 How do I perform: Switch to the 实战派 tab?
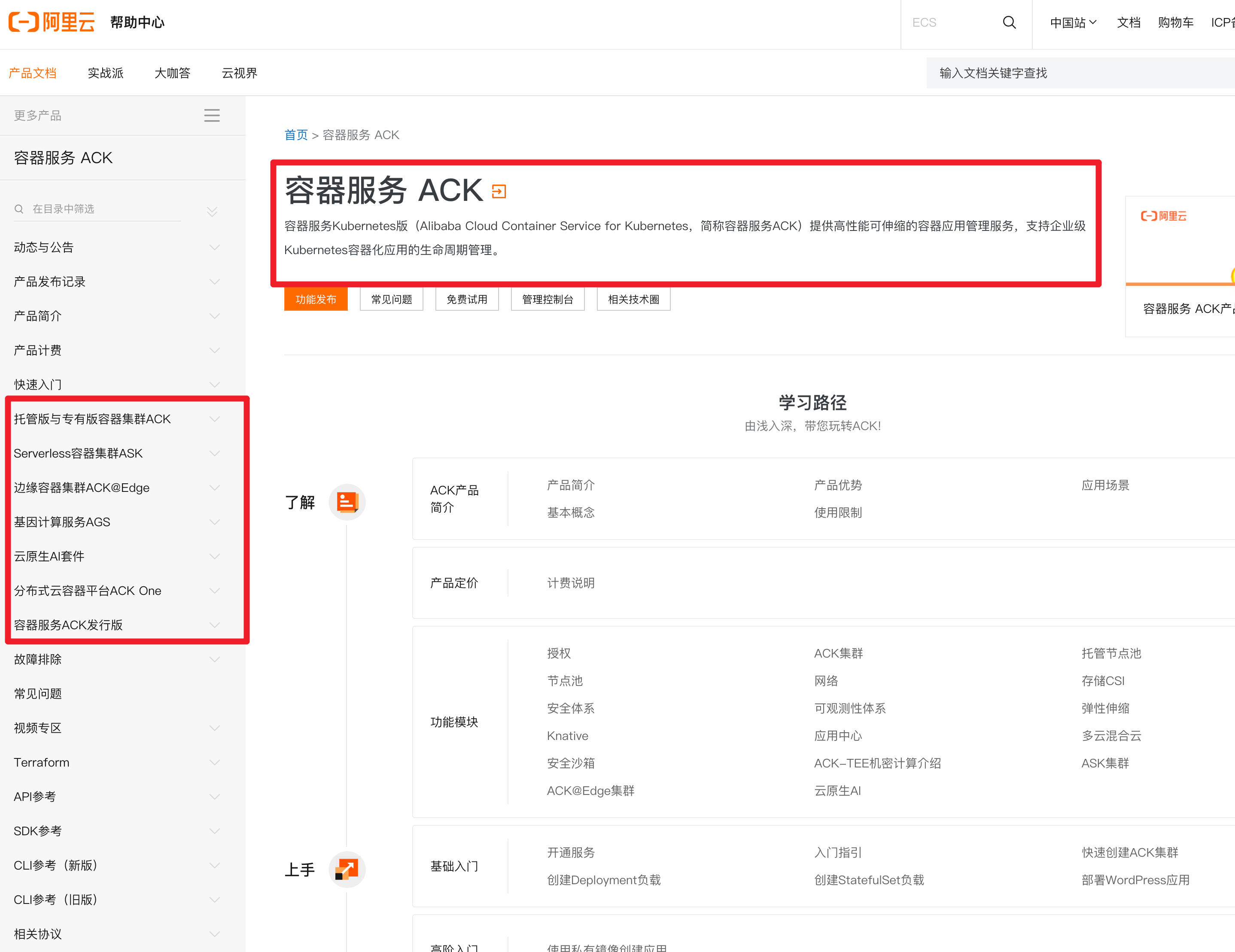click(106, 73)
